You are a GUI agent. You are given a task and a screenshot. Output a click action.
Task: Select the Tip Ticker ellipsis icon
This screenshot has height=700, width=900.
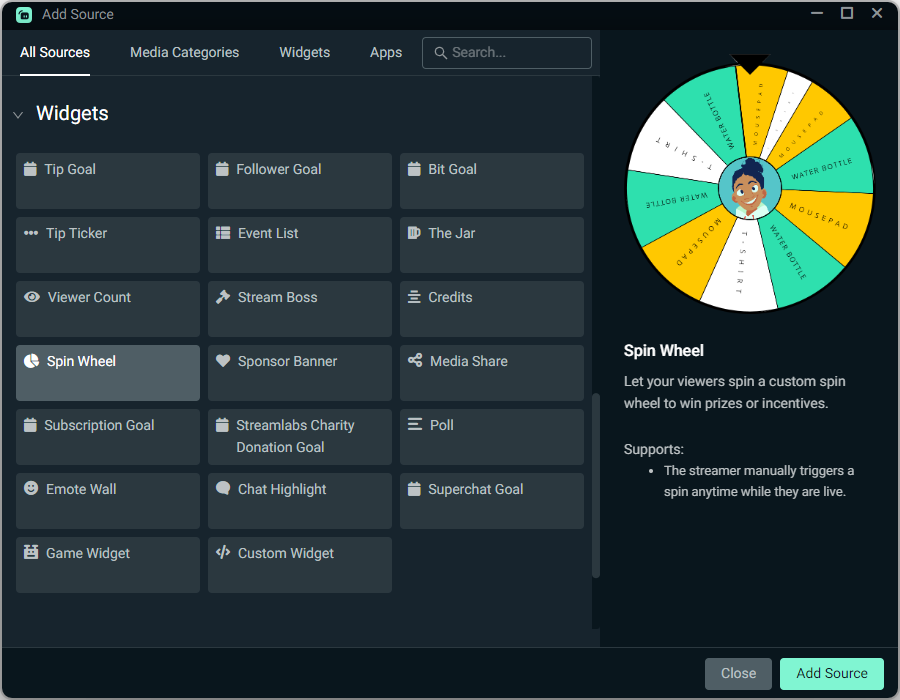point(31,233)
